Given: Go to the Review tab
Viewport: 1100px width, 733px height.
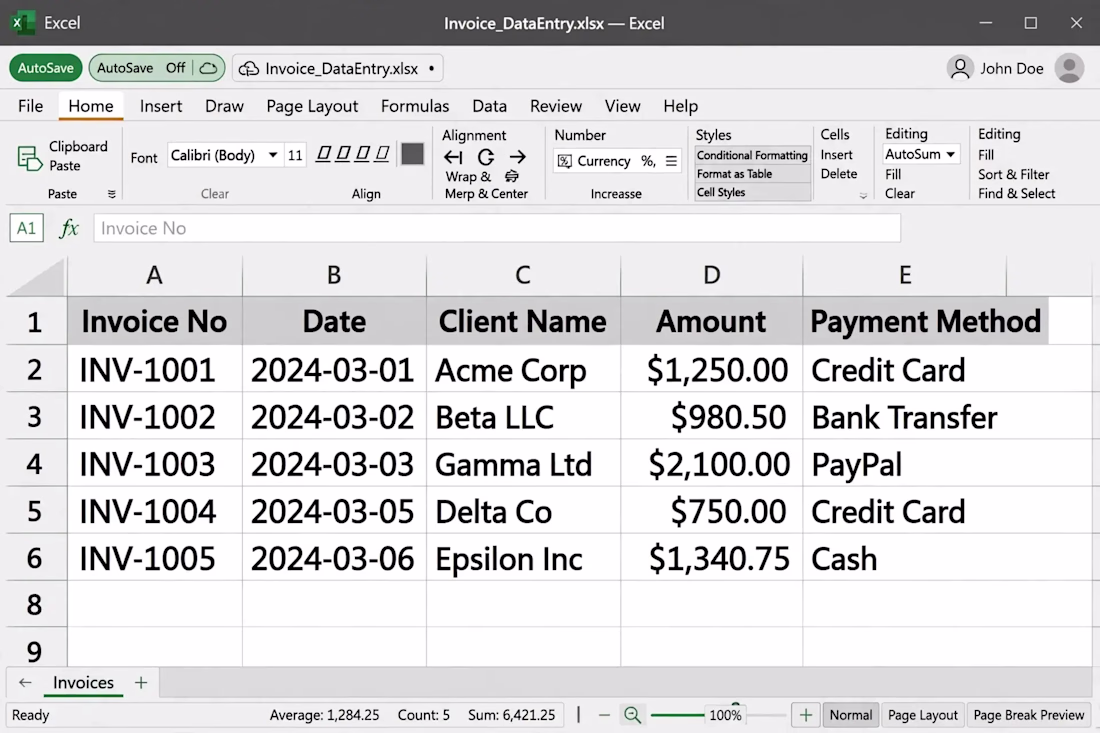Looking at the screenshot, I should (556, 106).
